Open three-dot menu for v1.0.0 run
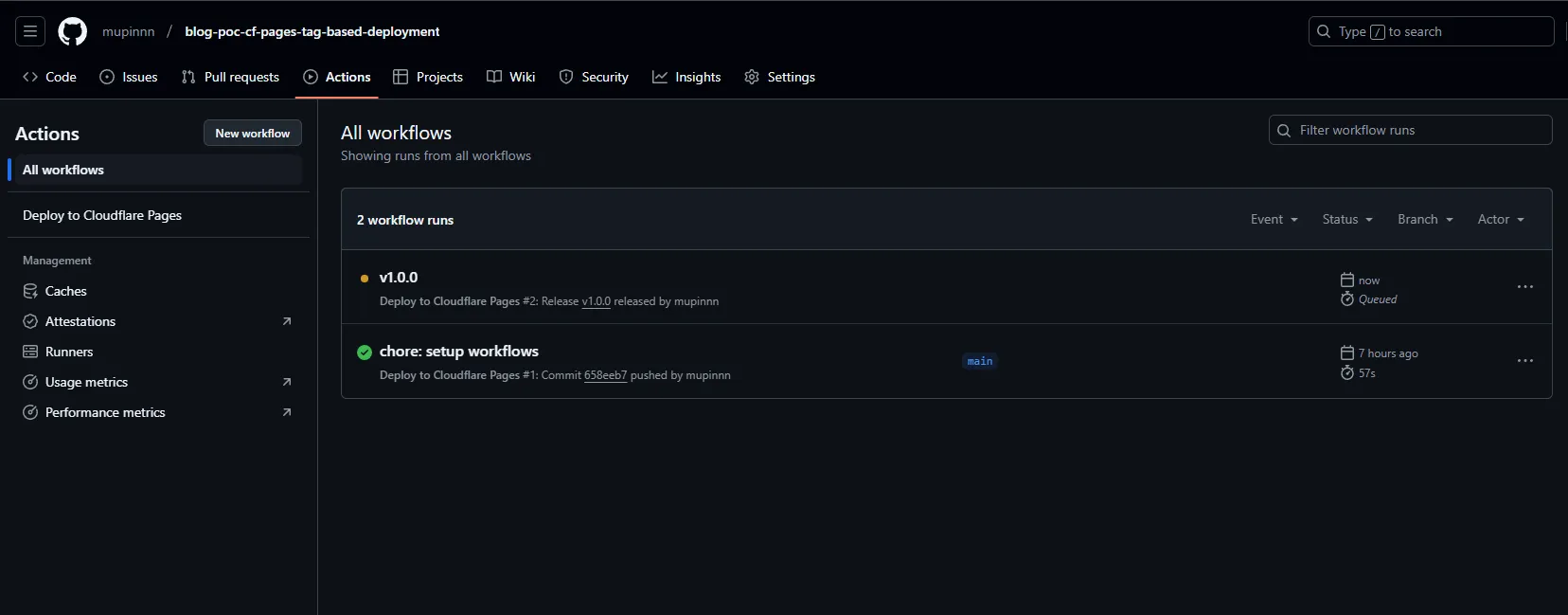The height and width of the screenshot is (615, 1568). [1524, 287]
